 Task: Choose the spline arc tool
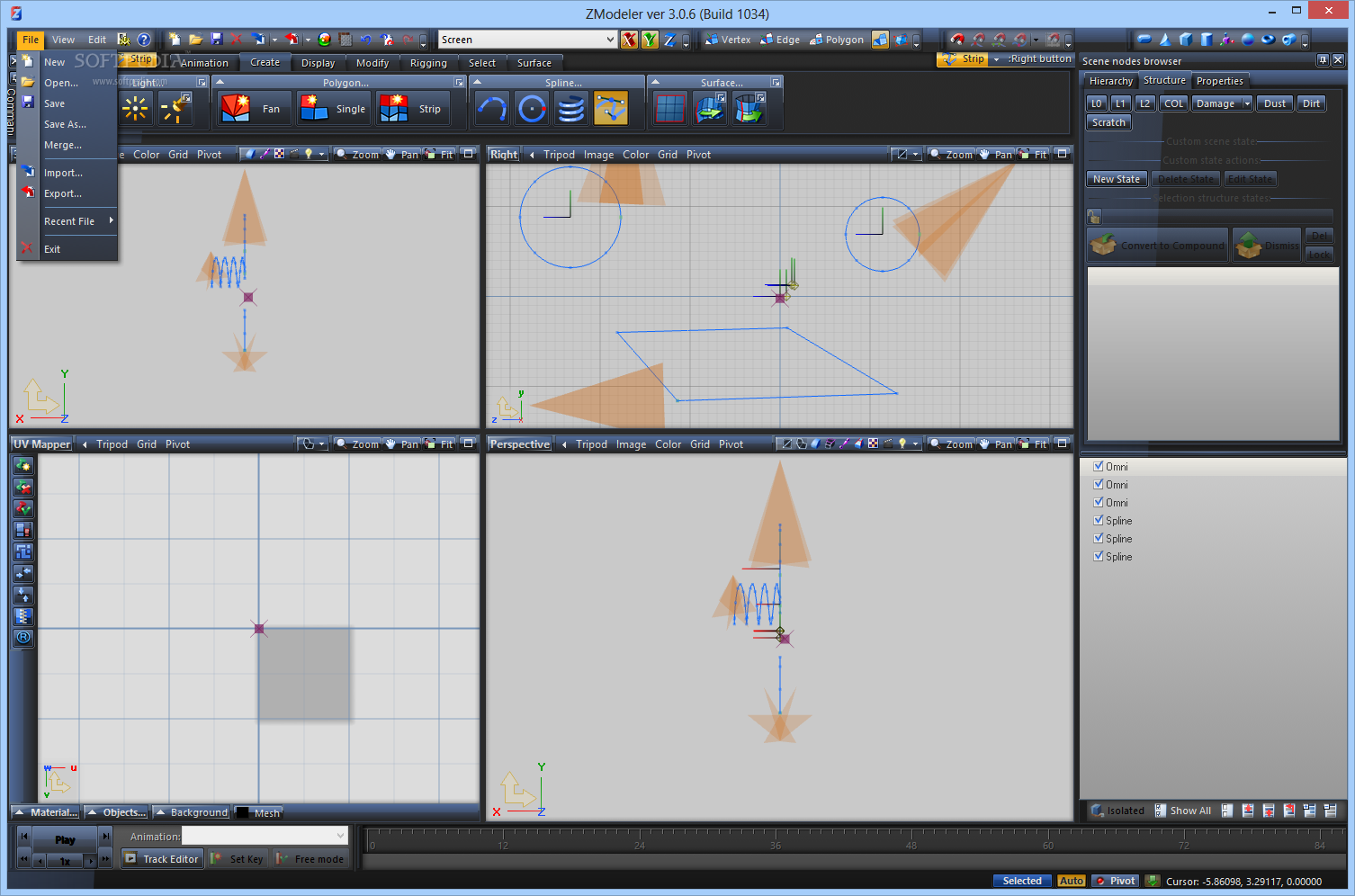tap(491, 109)
